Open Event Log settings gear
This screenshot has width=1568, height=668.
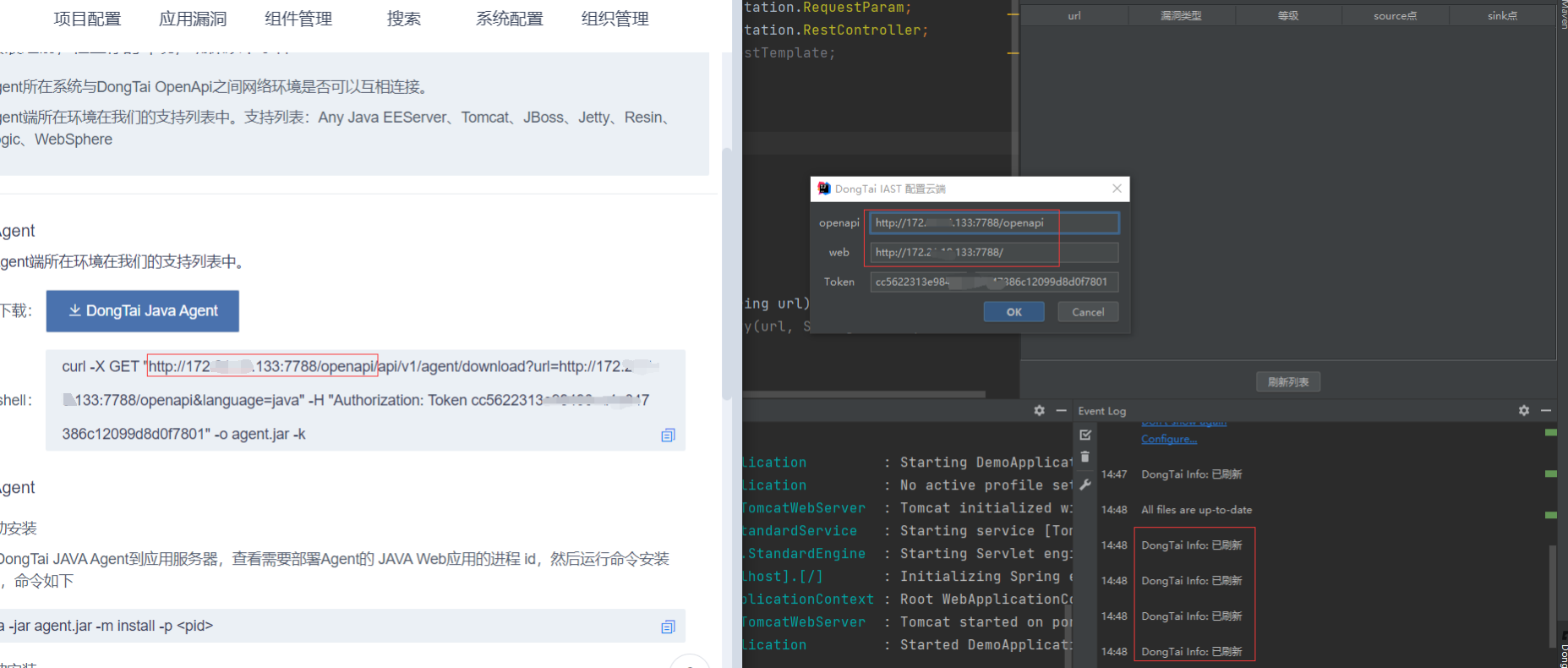pyautogui.click(x=1524, y=410)
